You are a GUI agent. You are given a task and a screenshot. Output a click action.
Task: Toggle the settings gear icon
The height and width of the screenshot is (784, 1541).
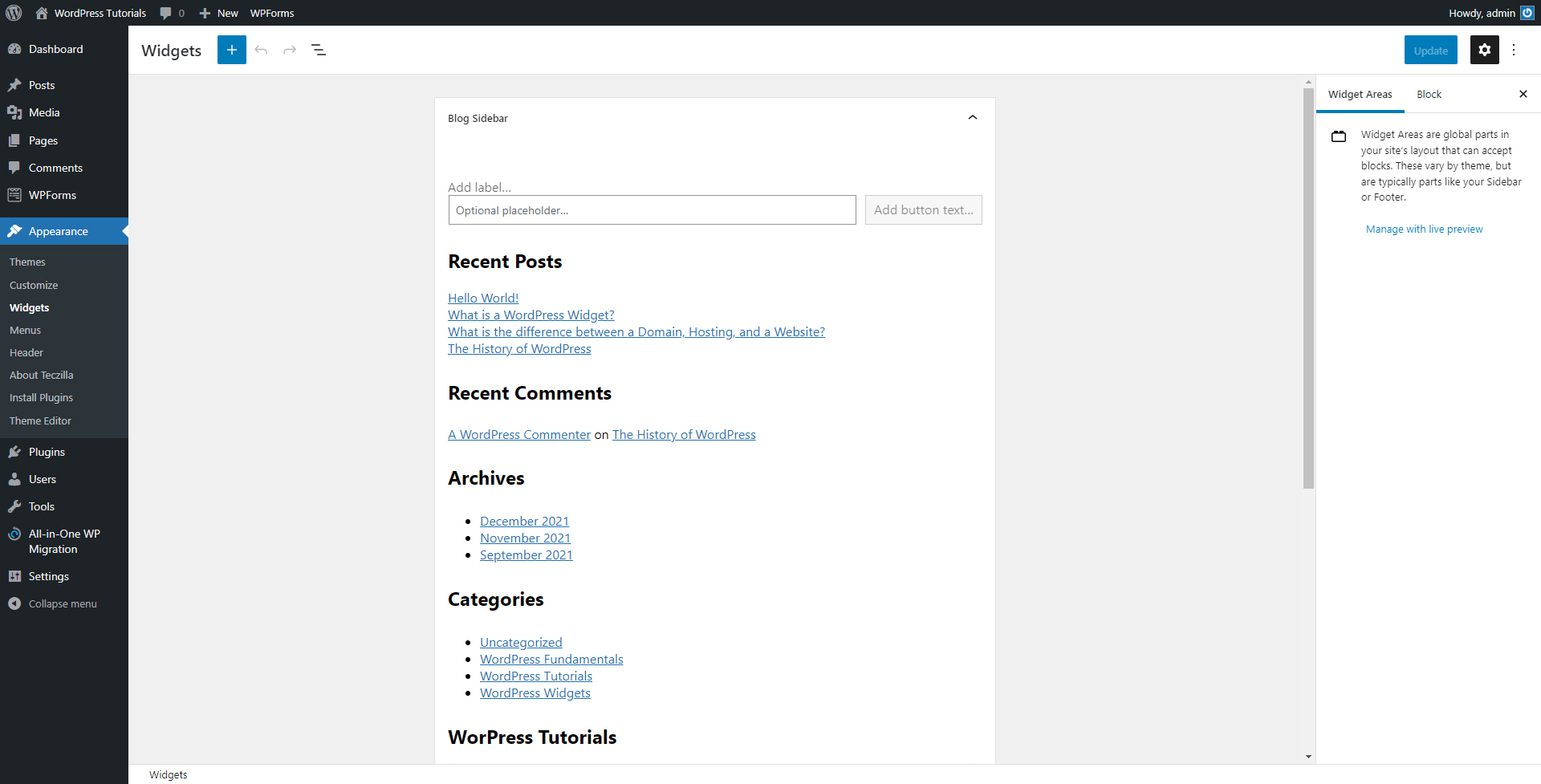click(x=1485, y=50)
